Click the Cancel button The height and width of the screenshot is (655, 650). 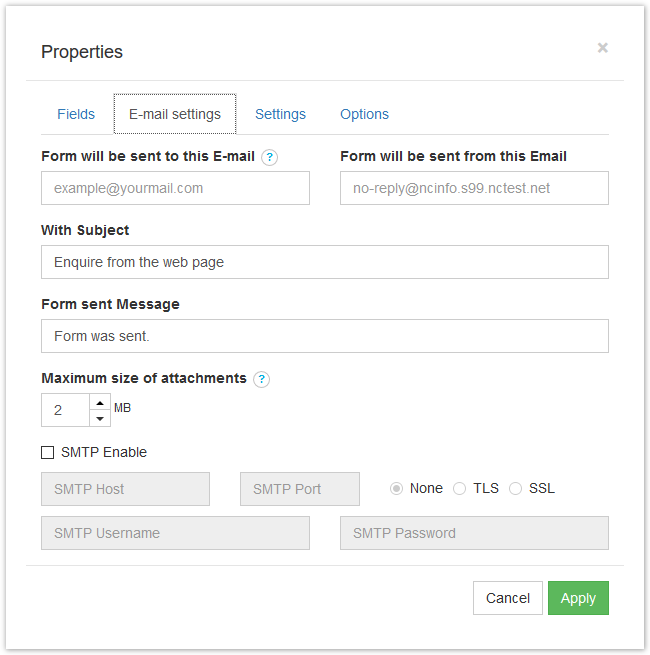pos(508,598)
